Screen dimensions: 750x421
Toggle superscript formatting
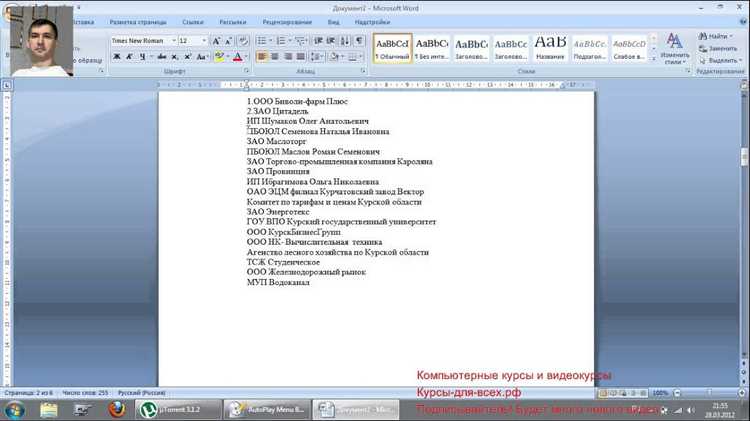[188, 57]
